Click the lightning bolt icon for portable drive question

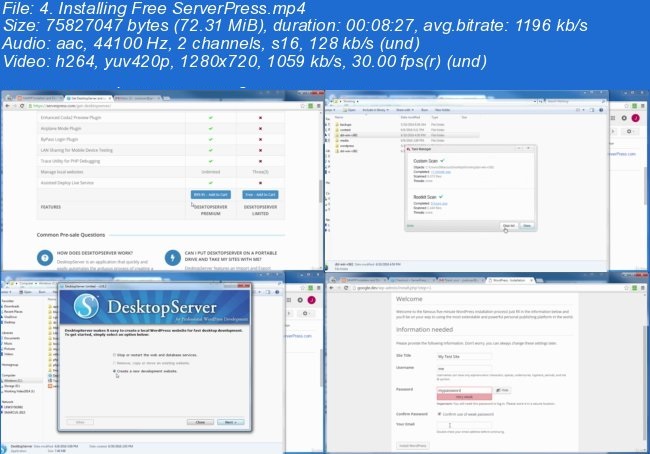click(172, 257)
